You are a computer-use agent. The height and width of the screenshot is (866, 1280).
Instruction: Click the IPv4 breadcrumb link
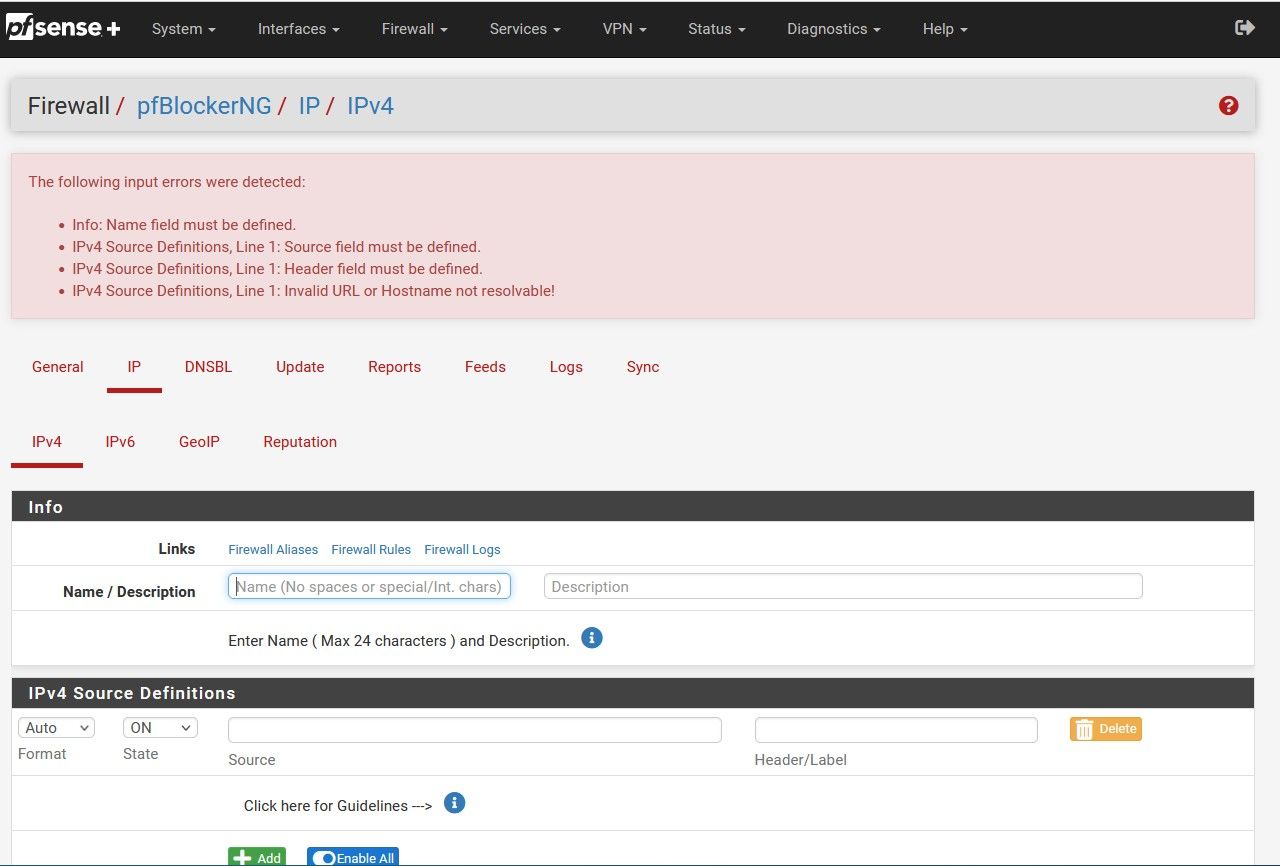tap(370, 105)
